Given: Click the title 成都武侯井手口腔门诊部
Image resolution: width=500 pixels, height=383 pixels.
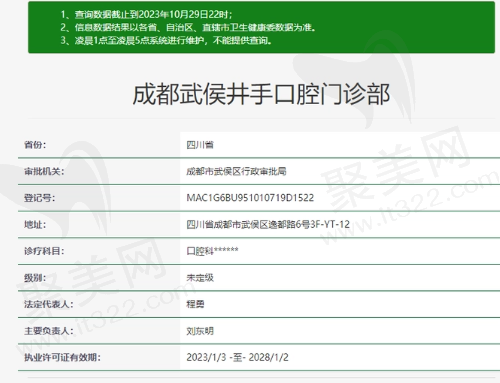Looking at the screenshot, I should tap(261, 94).
